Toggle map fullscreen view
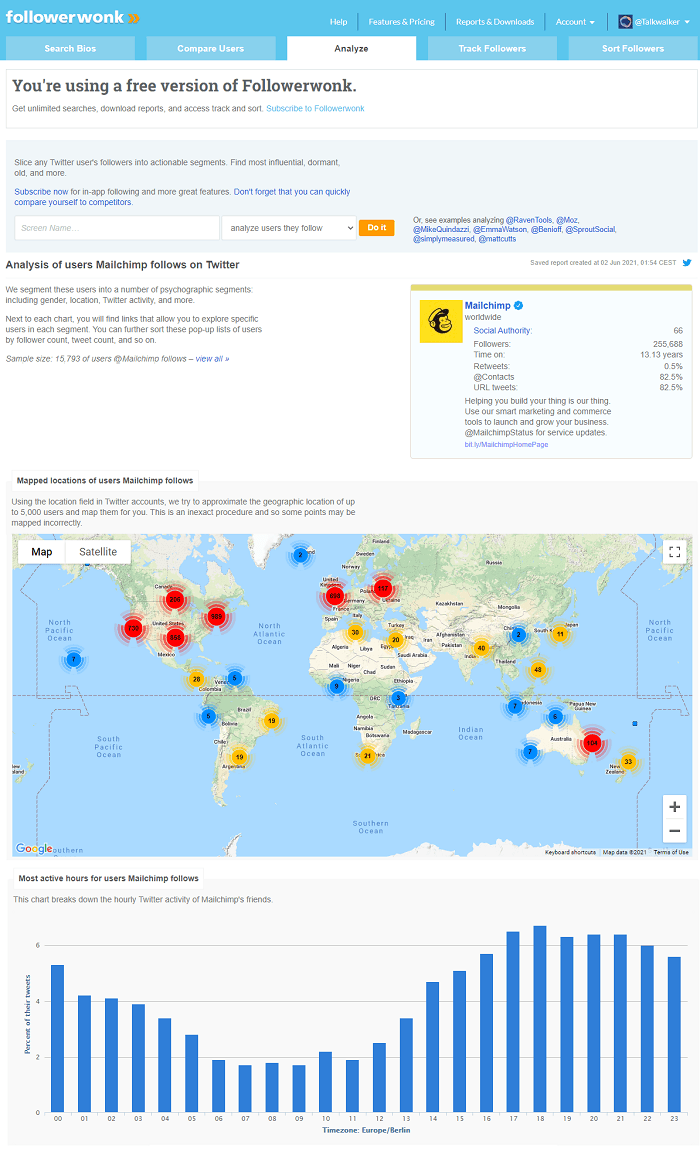Viewport: 700px width, 1149px height. (x=674, y=552)
